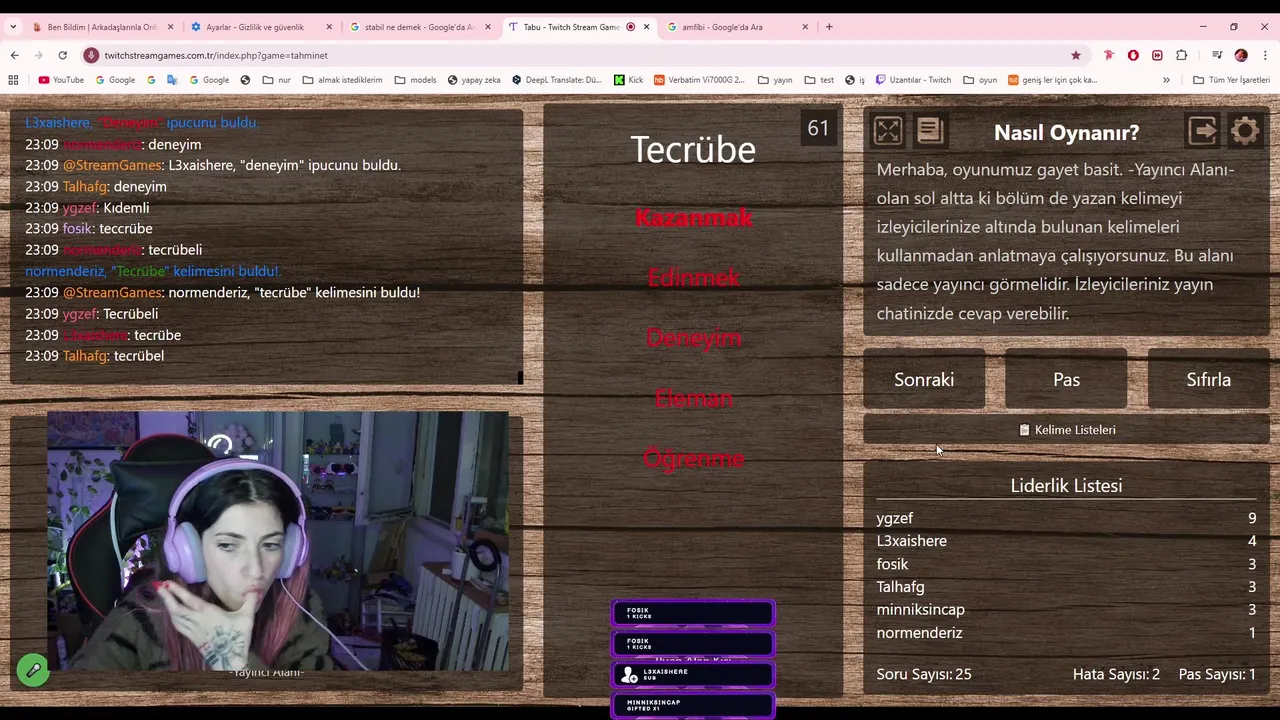Click the URL address bar
Image resolution: width=1280 pixels, height=720 pixels.
tap(580, 55)
